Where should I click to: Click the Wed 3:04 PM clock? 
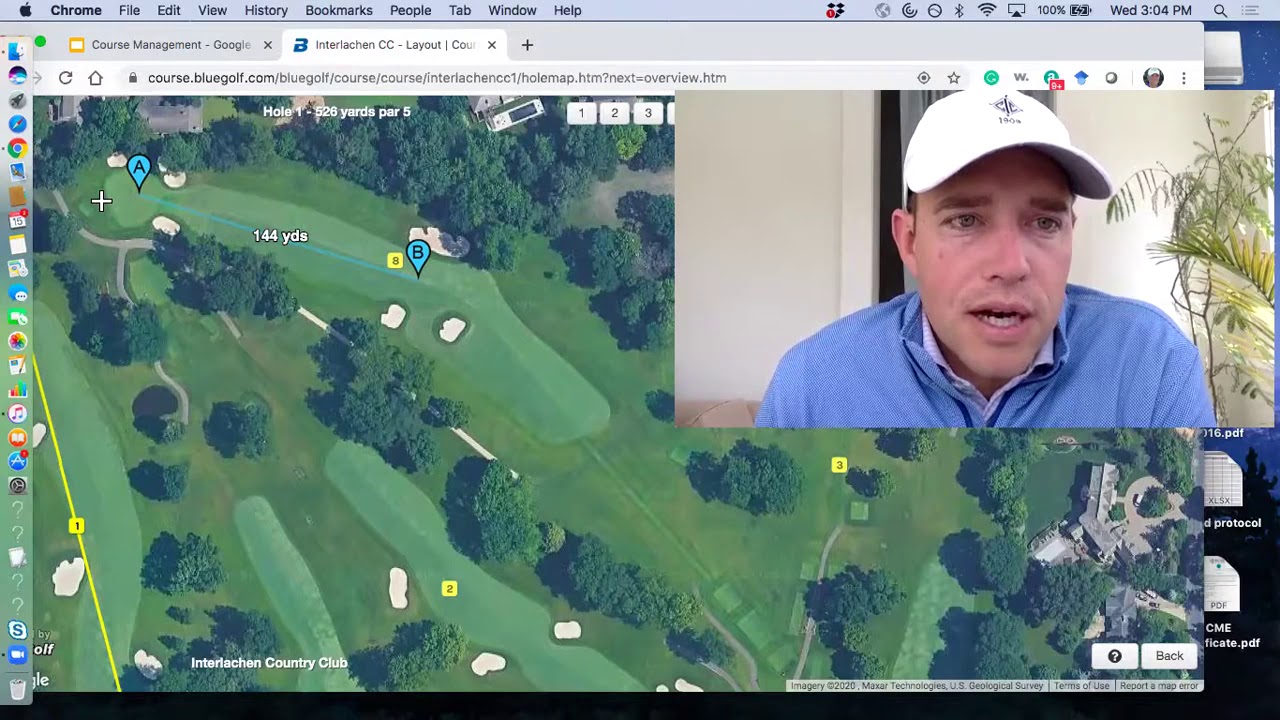click(1150, 10)
